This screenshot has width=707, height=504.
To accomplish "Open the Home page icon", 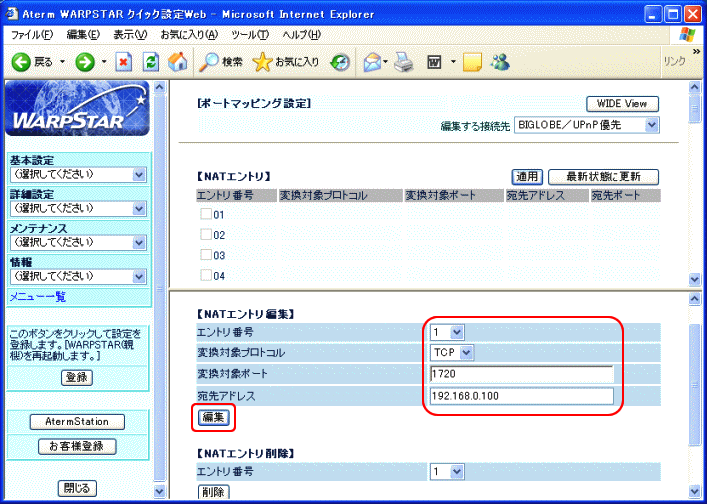I will pos(178,62).
